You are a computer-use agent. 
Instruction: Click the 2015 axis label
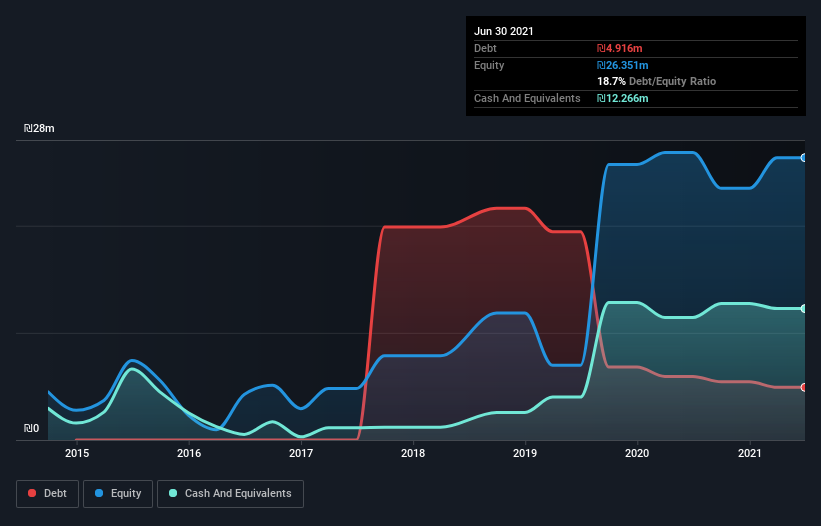coord(77,453)
